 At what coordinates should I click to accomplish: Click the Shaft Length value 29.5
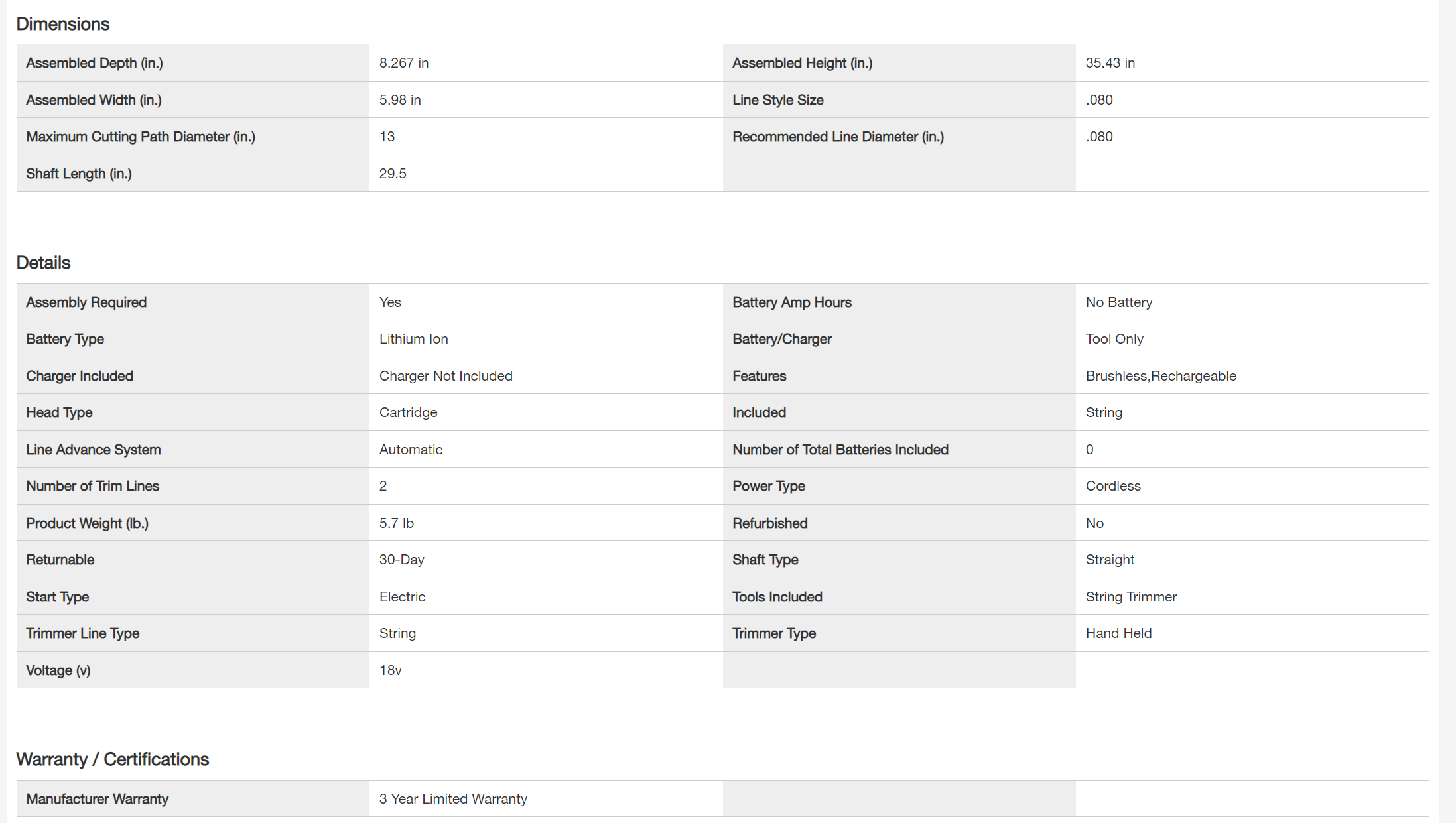tap(393, 174)
